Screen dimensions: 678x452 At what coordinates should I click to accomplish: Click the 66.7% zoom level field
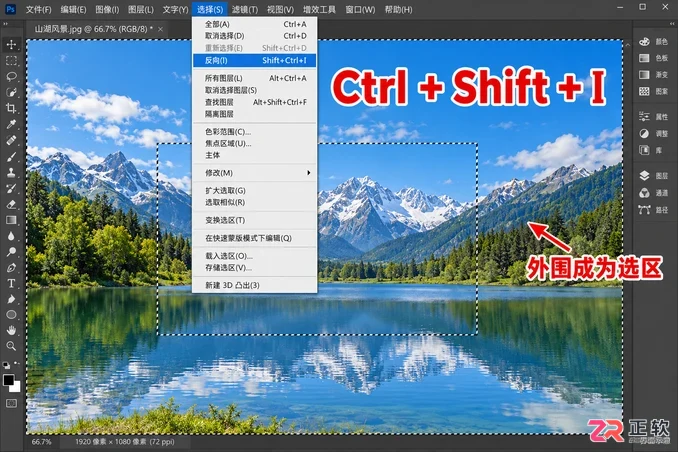pyautogui.click(x=42, y=442)
